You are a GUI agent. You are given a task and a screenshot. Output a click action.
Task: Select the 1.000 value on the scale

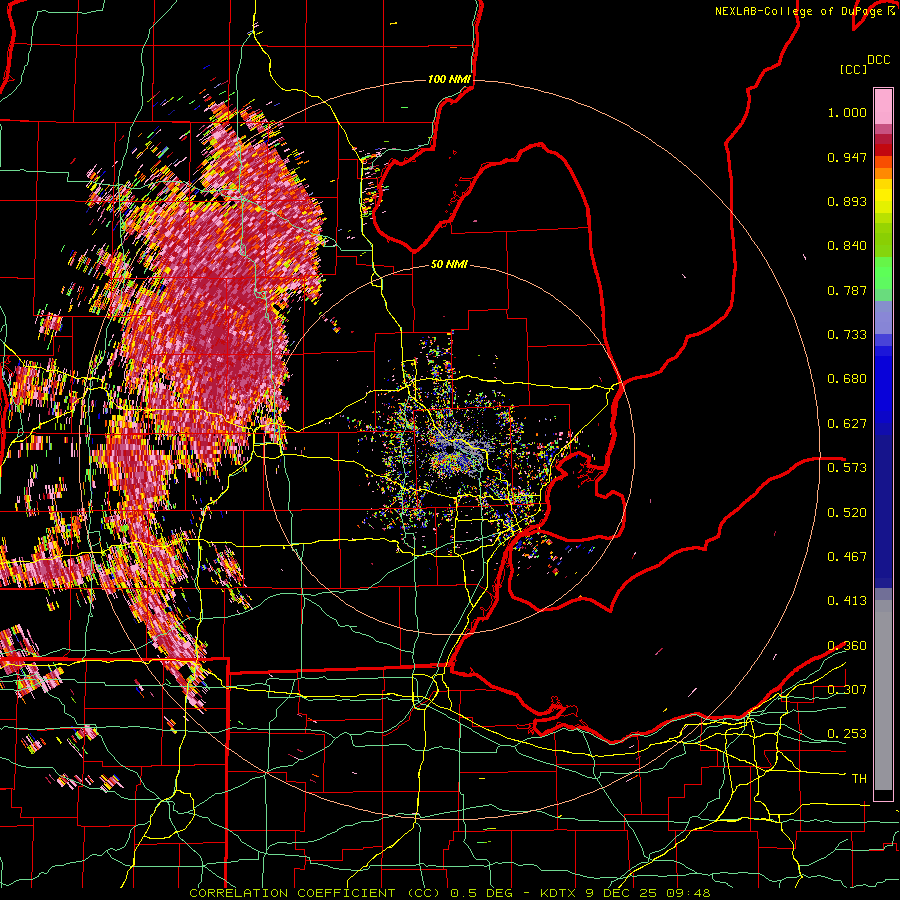point(847,112)
